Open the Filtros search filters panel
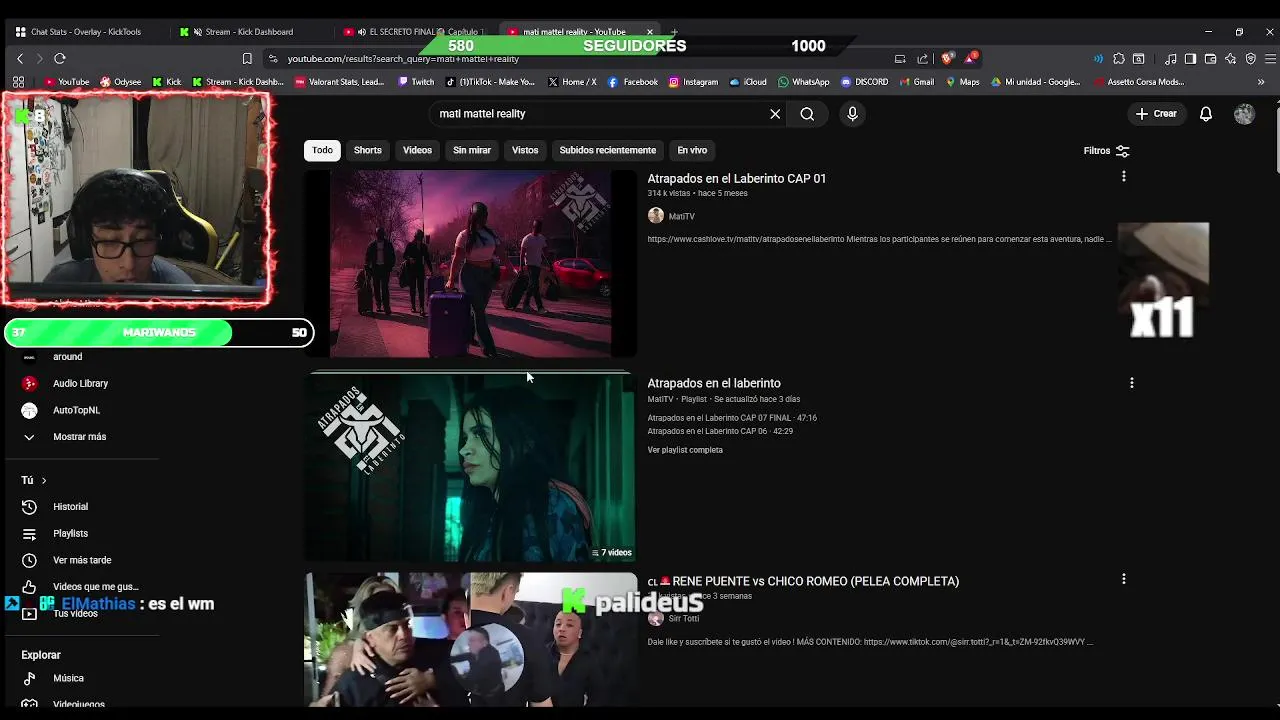The width and height of the screenshot is (1280, 720). [1107, 151]
